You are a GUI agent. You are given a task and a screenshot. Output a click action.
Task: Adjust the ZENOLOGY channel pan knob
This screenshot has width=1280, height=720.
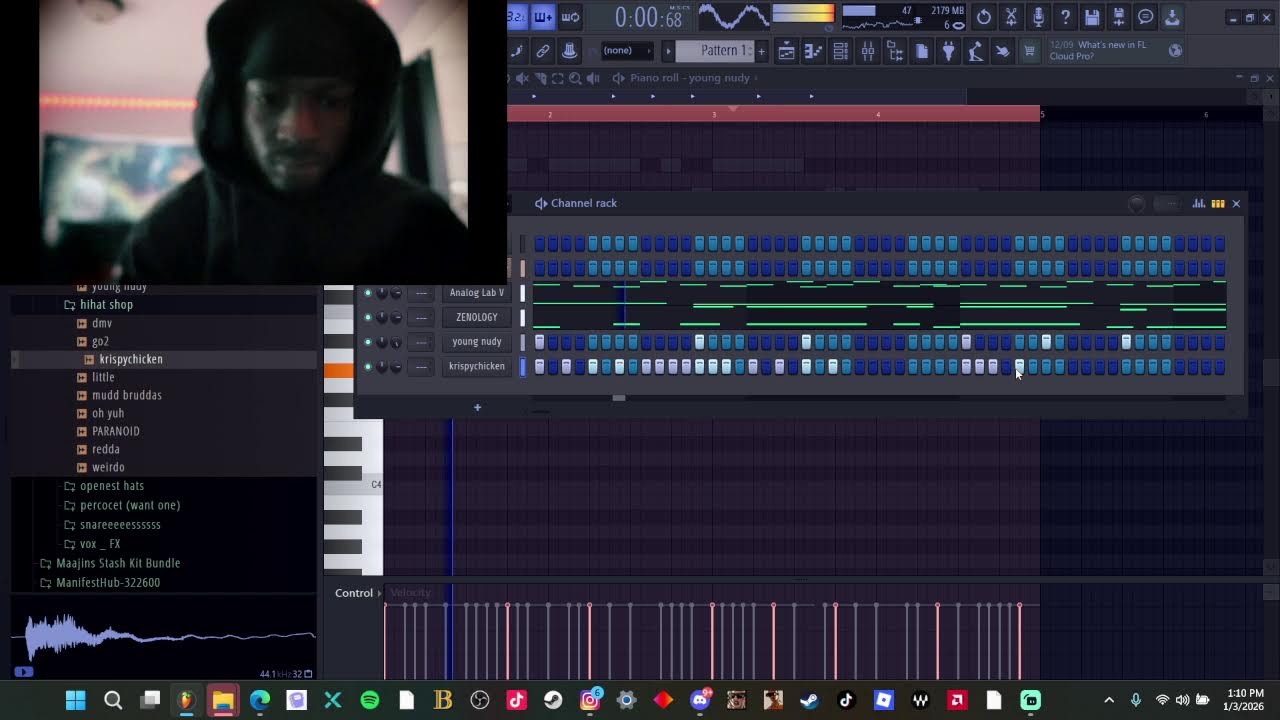click(382, 318)
